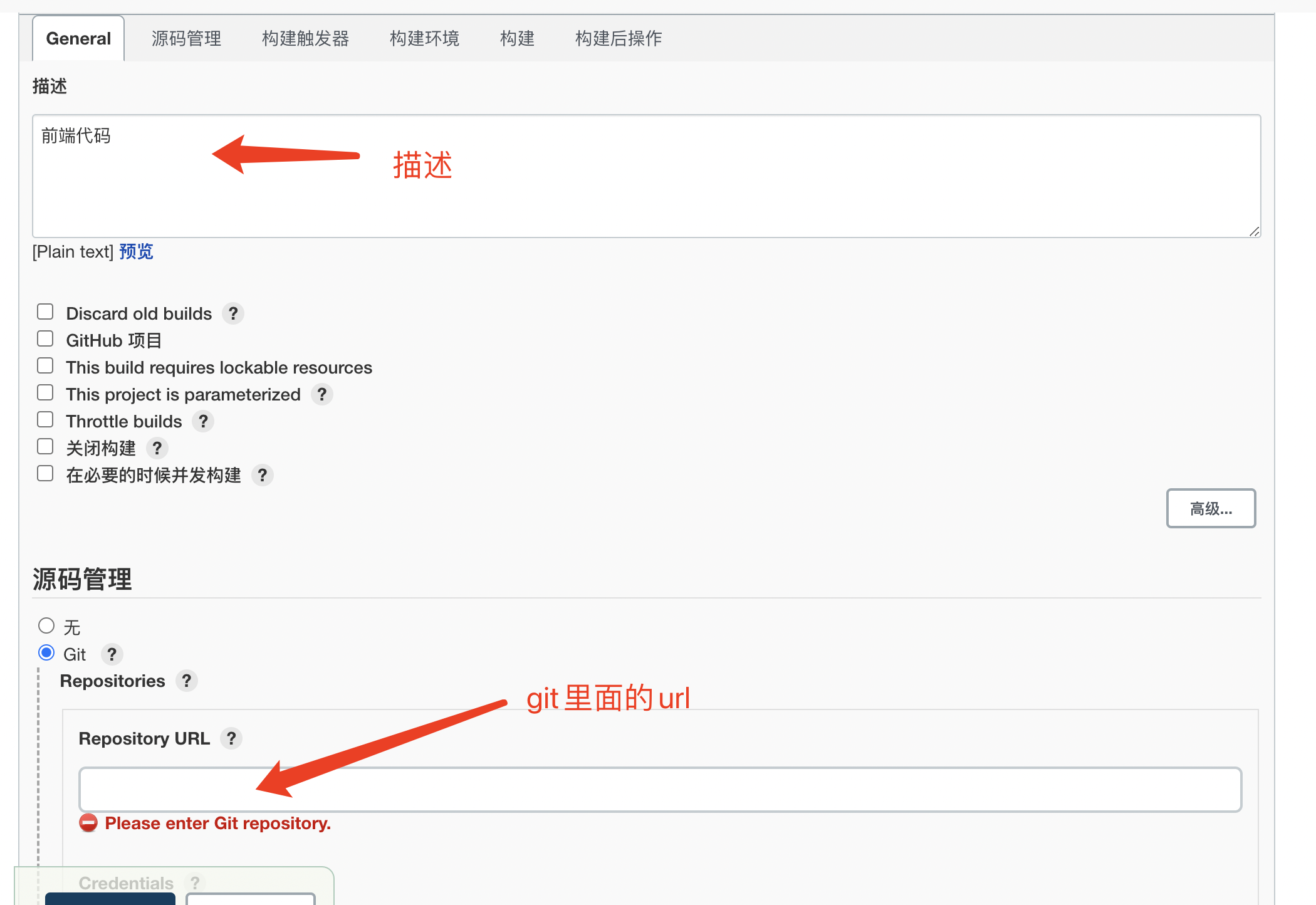Select the Git radio button

coord(46,653)
